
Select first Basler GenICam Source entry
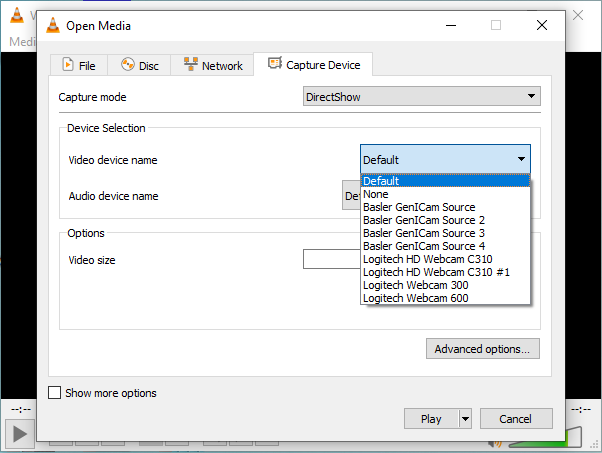[x=445, y=207]
